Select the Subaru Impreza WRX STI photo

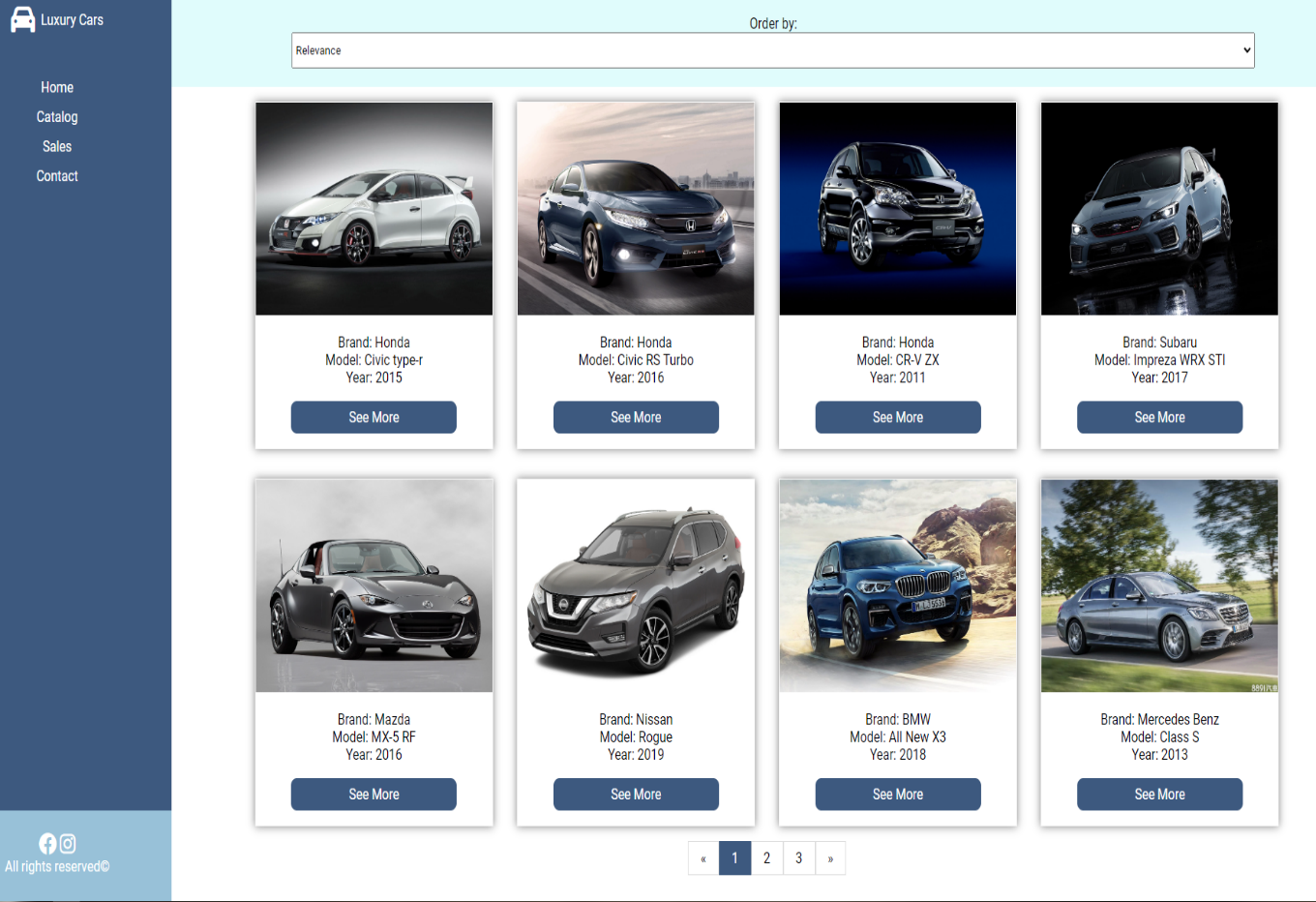click(1159, 209)
